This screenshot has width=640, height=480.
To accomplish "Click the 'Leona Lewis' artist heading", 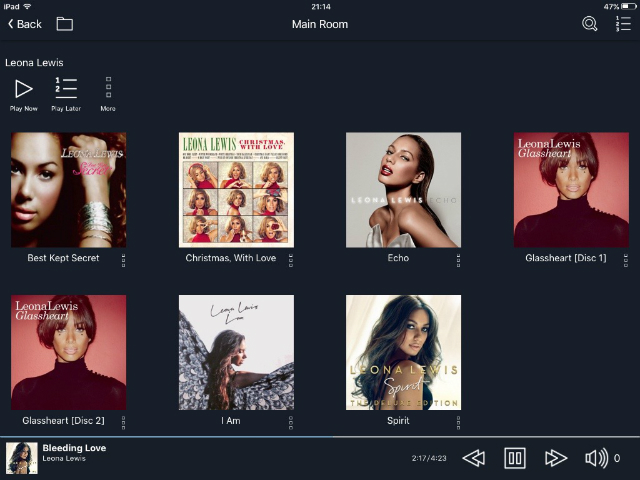I will pos(34,62).
